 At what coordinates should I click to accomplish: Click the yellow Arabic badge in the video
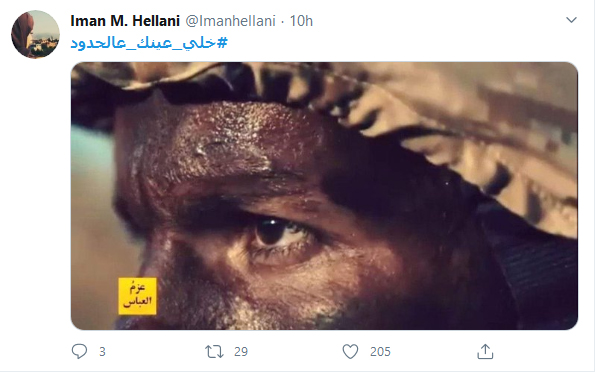click(137, 296)
